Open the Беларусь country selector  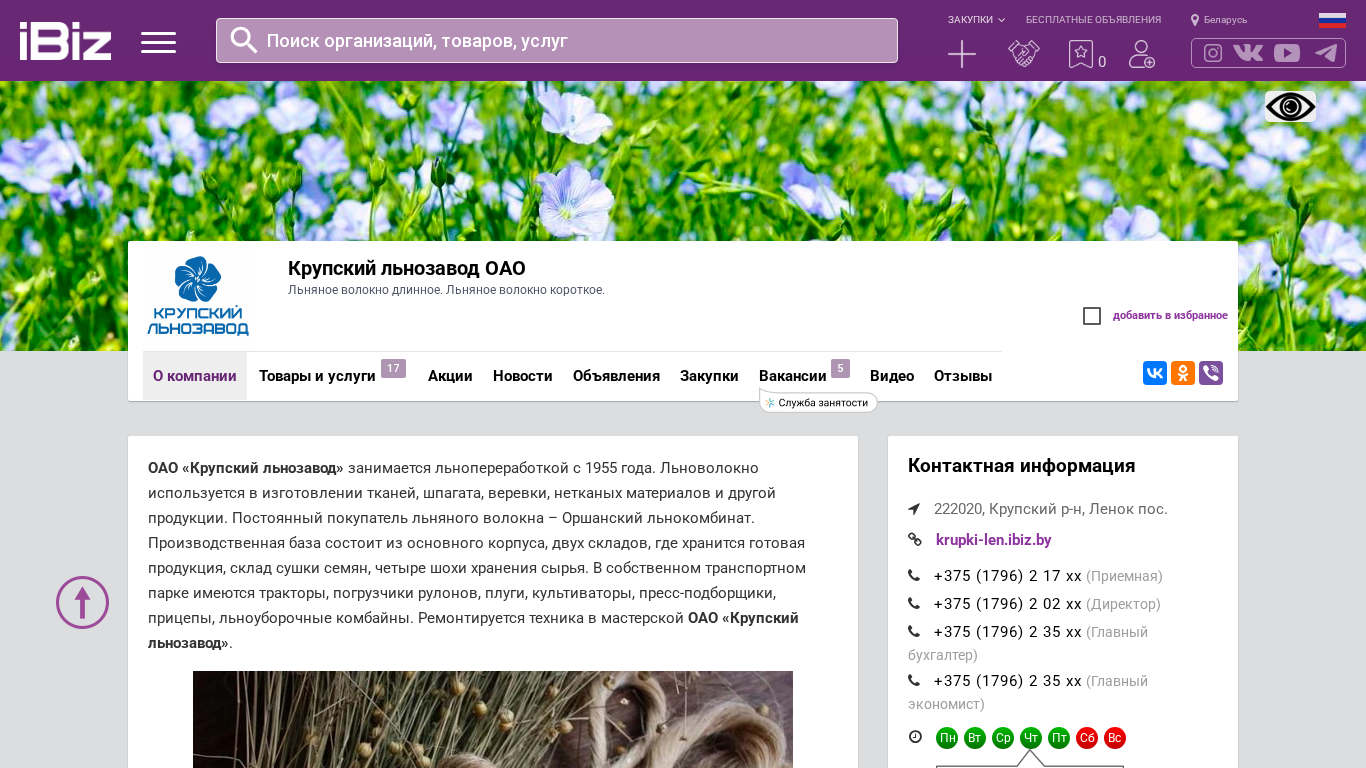(x=1219, y=20)
